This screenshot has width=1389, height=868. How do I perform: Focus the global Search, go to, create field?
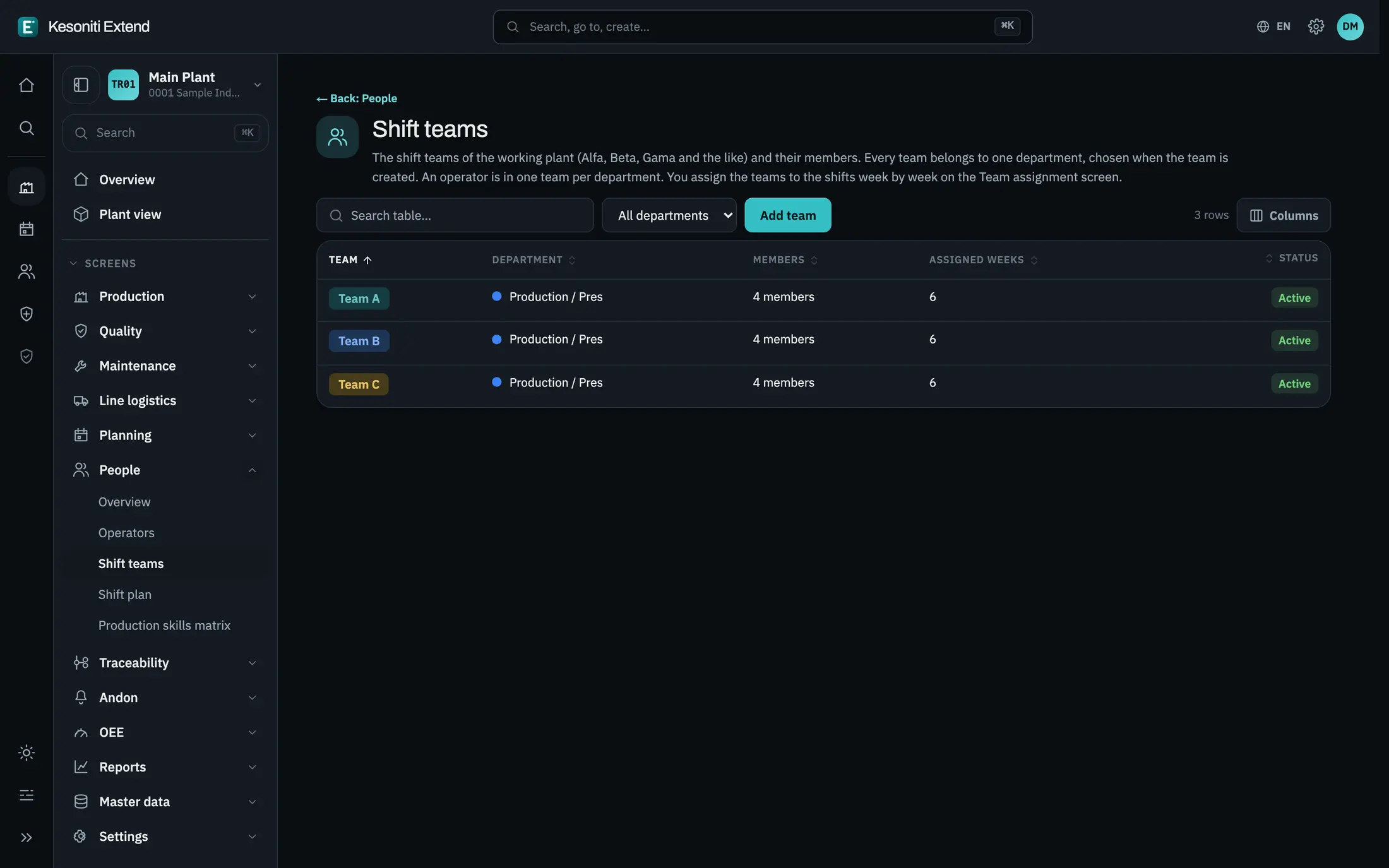(762, 27)
